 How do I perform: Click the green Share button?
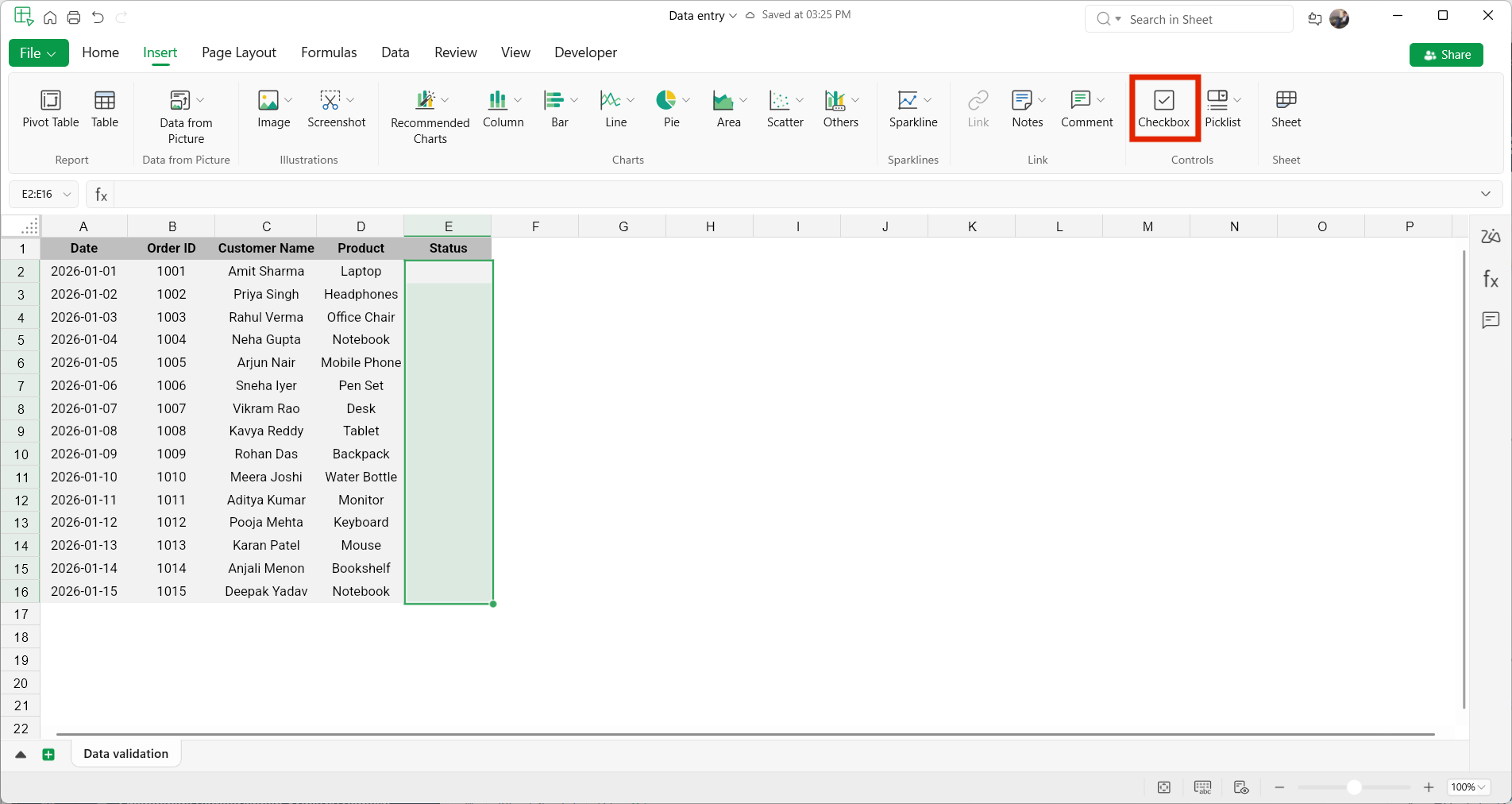(1445, 55)
